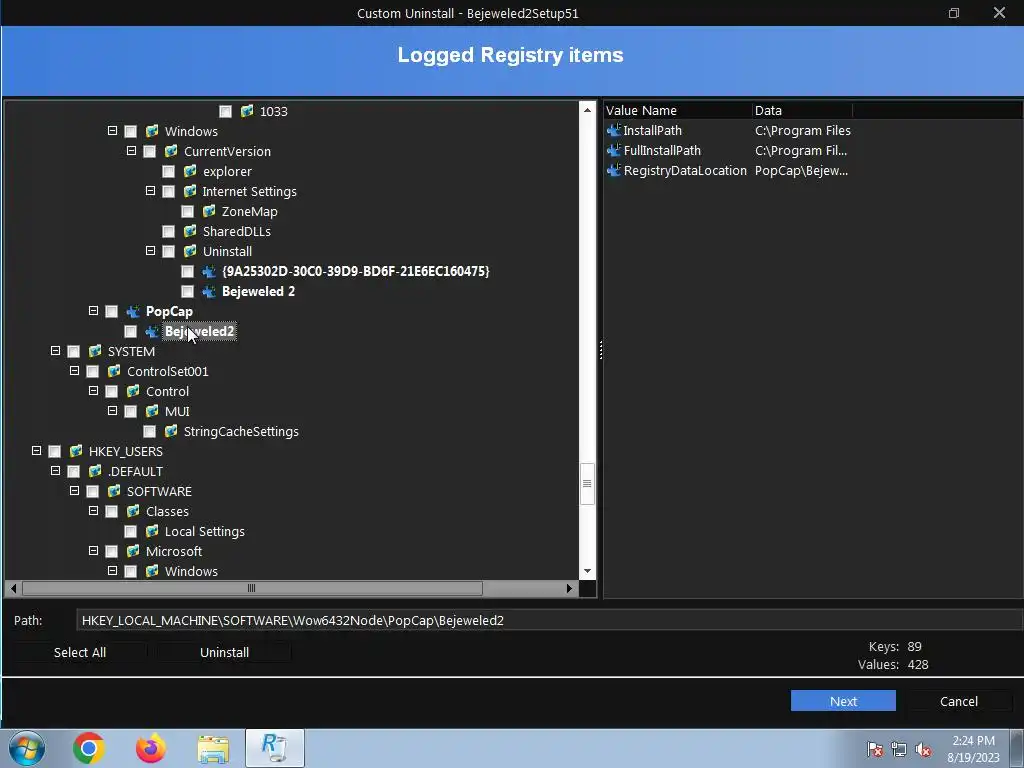The height and width of the screenshot is (768, 1024).
Task: Click the Revo Uninstaller taskbar icon
Action: click(275, 748)
